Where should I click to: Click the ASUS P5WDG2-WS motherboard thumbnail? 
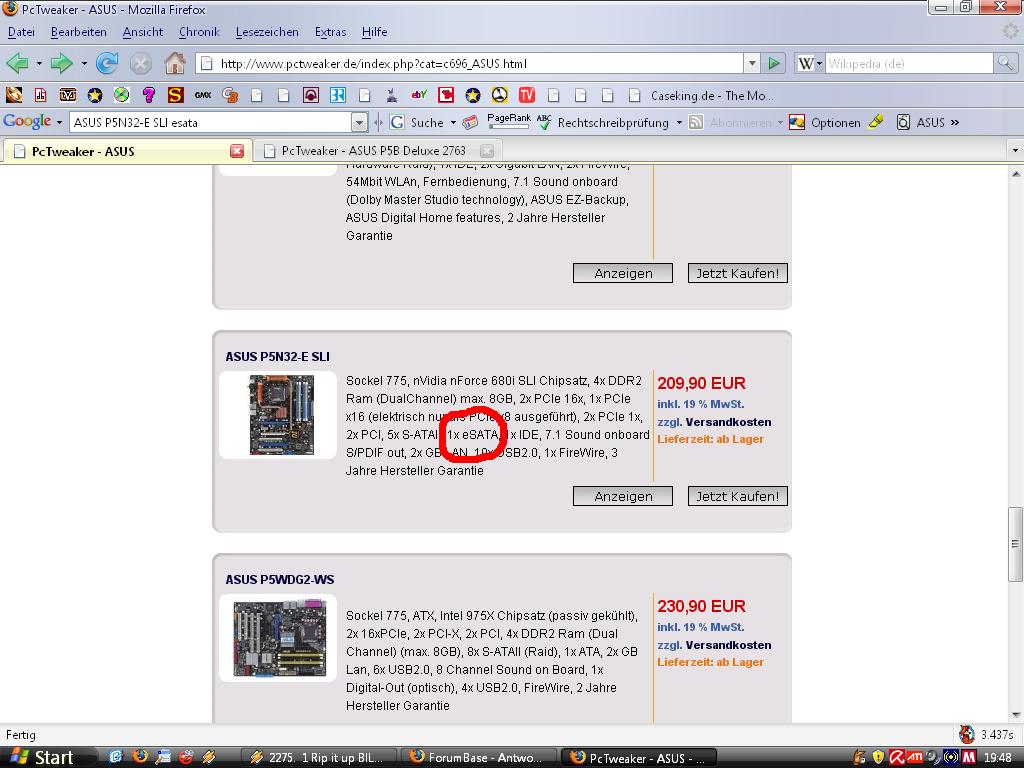280,638
